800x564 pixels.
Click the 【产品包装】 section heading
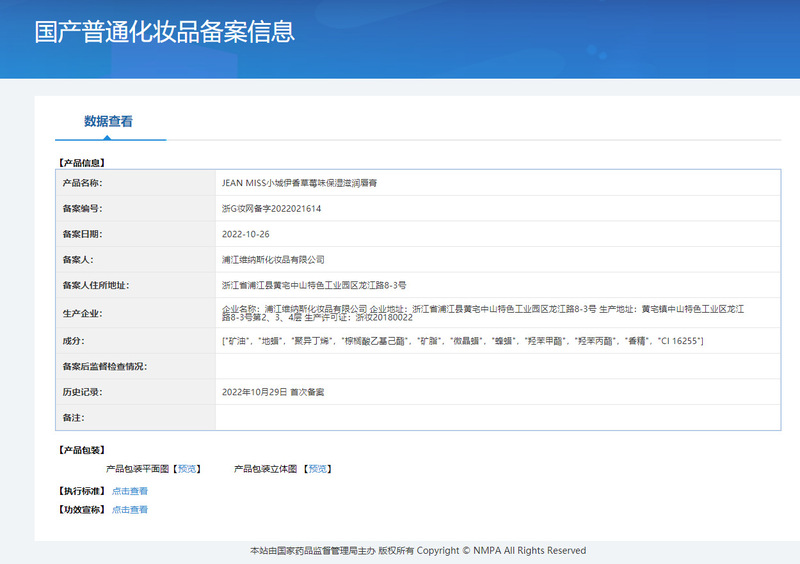click(83, 450)
